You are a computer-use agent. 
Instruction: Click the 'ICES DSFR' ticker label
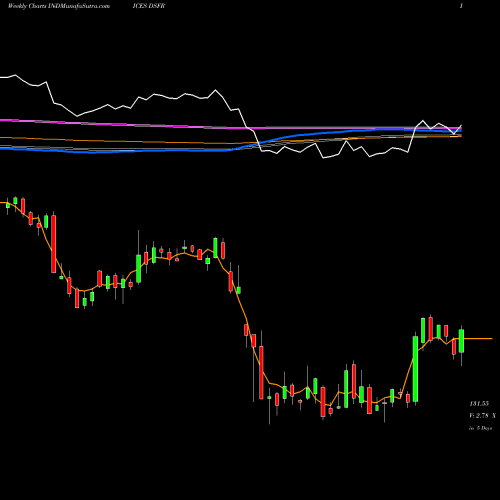[x=149, y=6]
